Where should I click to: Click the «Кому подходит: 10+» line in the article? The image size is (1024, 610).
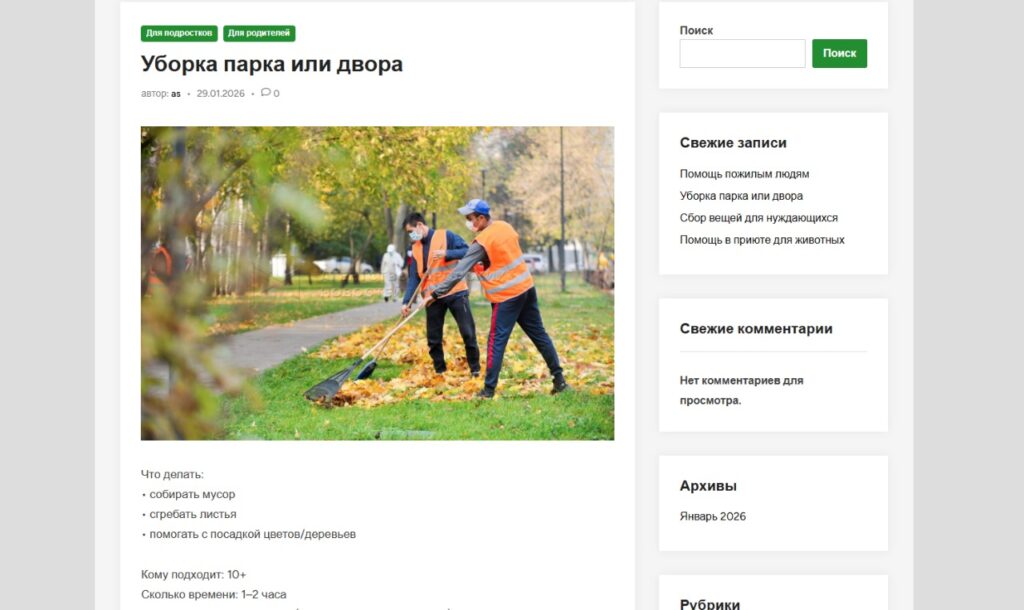point(193,574)
